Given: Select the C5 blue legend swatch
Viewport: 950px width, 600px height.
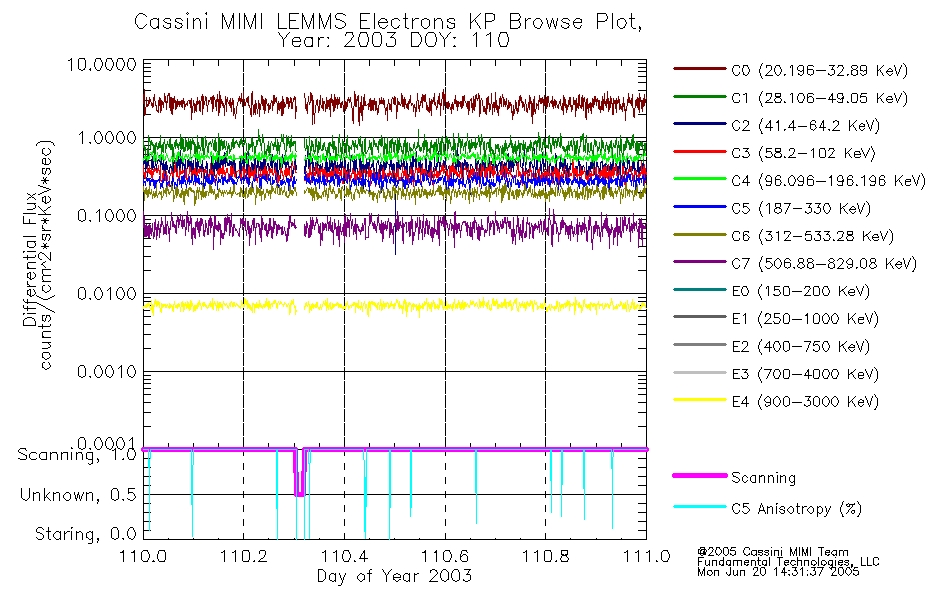Looking at the screenshot, I should tap(699, 207).
